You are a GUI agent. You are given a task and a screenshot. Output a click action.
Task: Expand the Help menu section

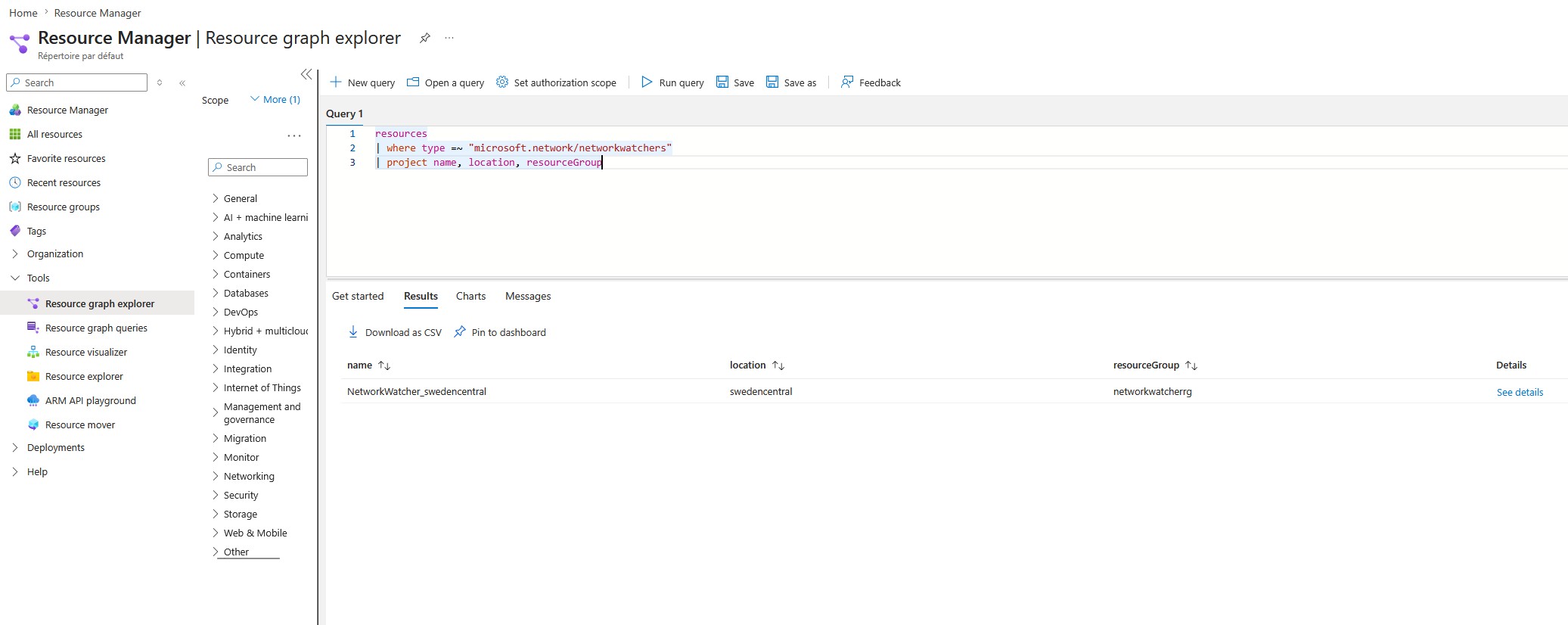point(15,471)
